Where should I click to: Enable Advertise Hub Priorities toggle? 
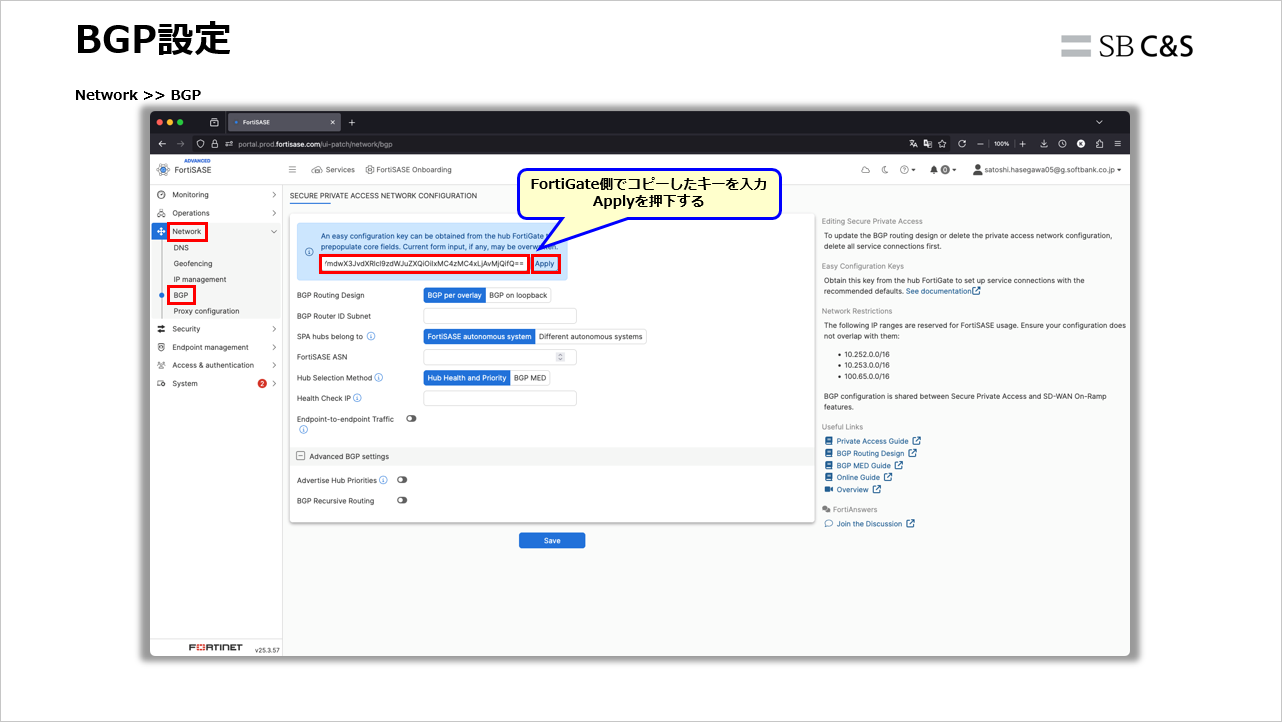[402, 480]
